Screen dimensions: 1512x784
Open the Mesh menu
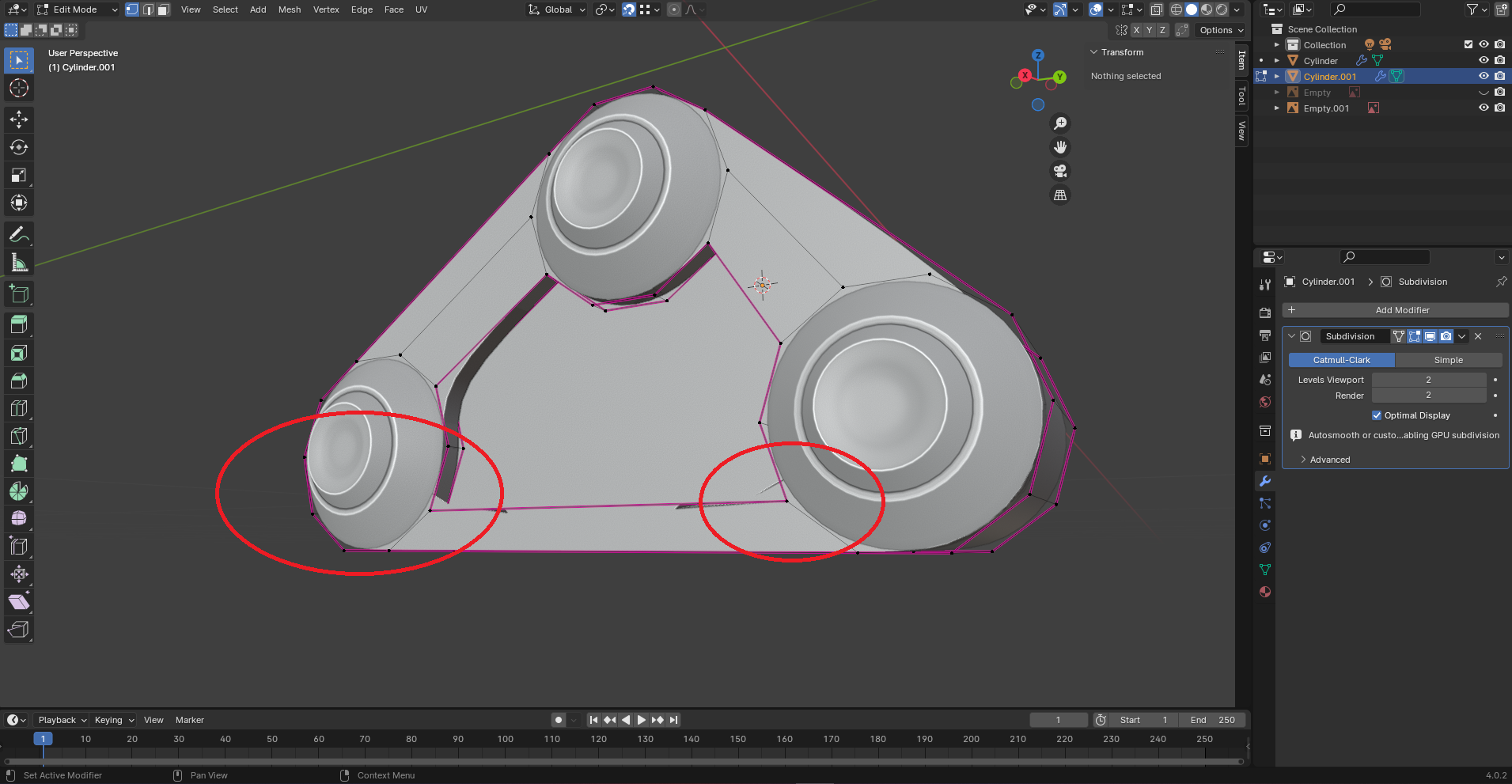[289, 9]
